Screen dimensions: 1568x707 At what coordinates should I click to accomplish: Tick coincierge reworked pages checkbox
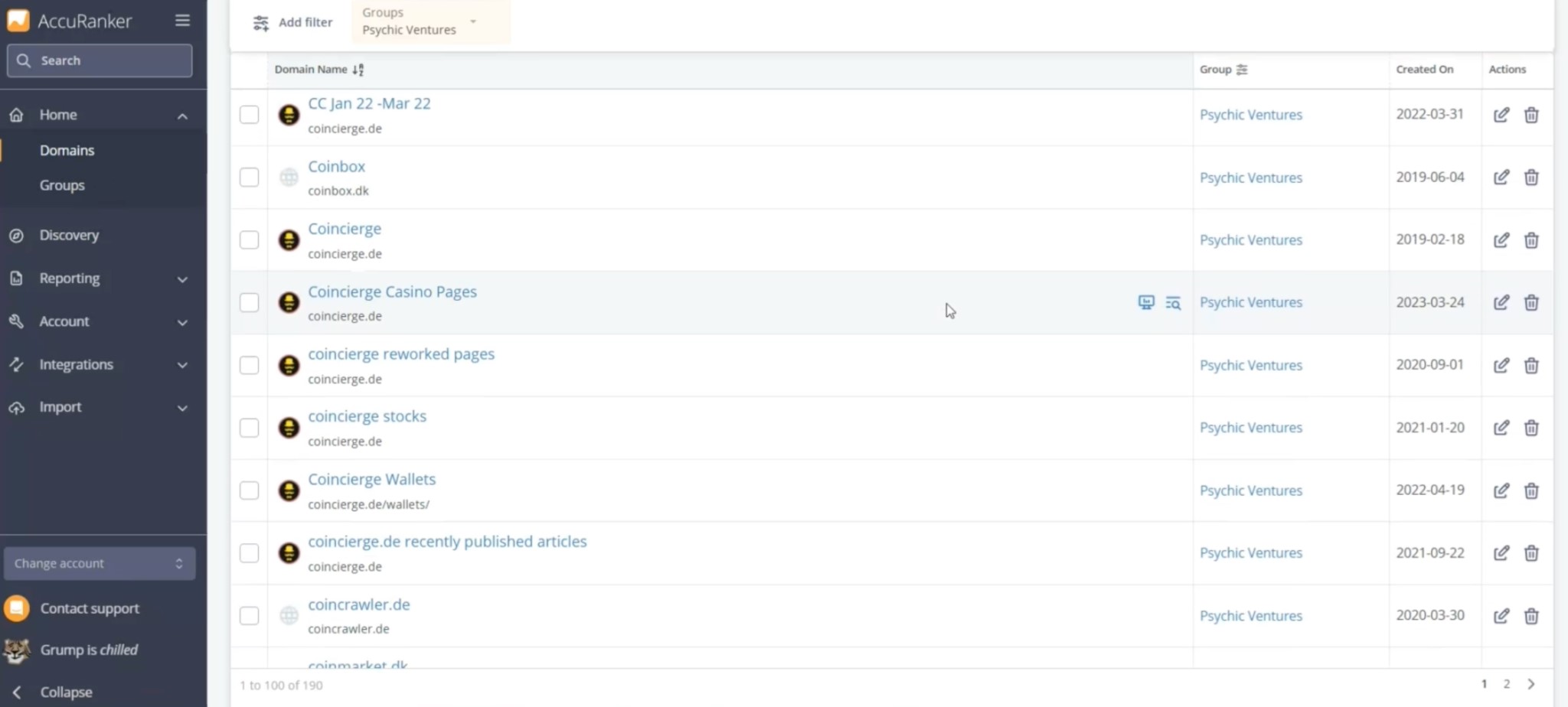(x=250, y=365)
